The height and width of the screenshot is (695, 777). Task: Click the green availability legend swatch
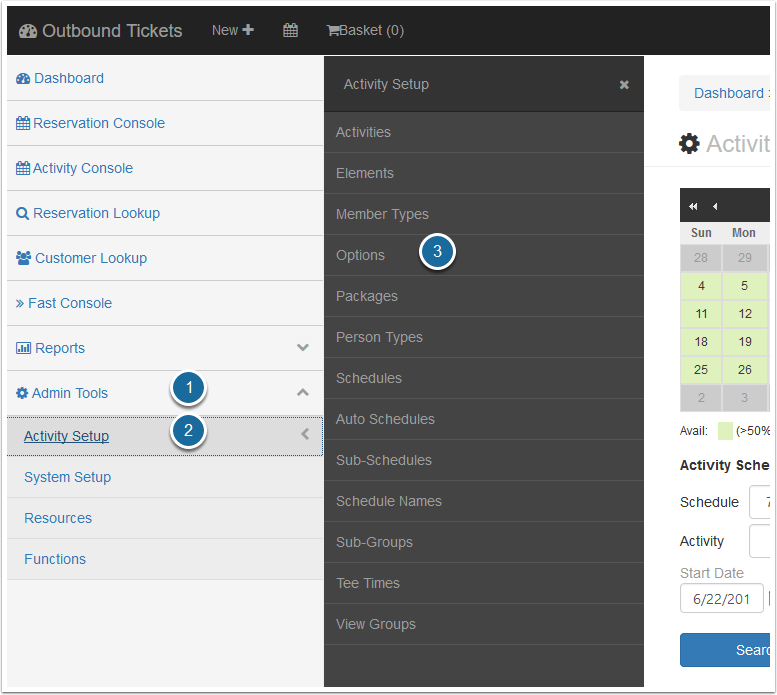tap(725, 431)
